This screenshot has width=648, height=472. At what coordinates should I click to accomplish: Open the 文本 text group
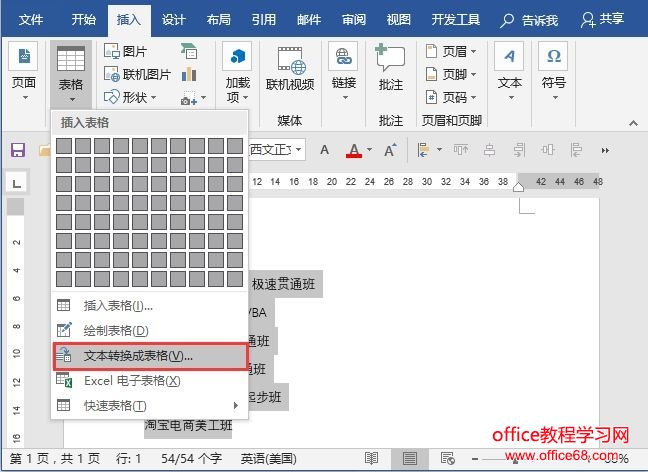point(510,72)
